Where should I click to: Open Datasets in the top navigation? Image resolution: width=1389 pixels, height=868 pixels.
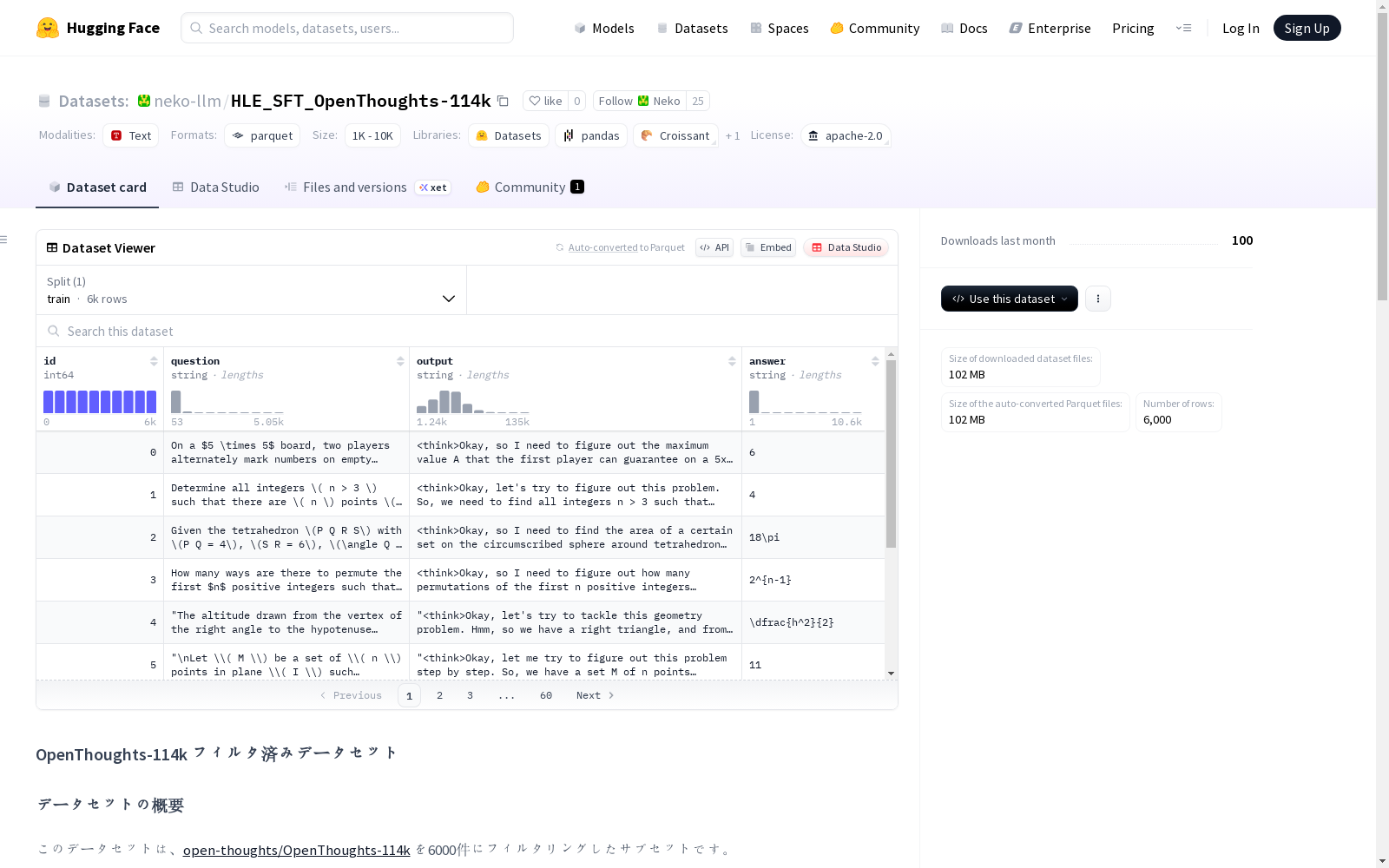692,28
